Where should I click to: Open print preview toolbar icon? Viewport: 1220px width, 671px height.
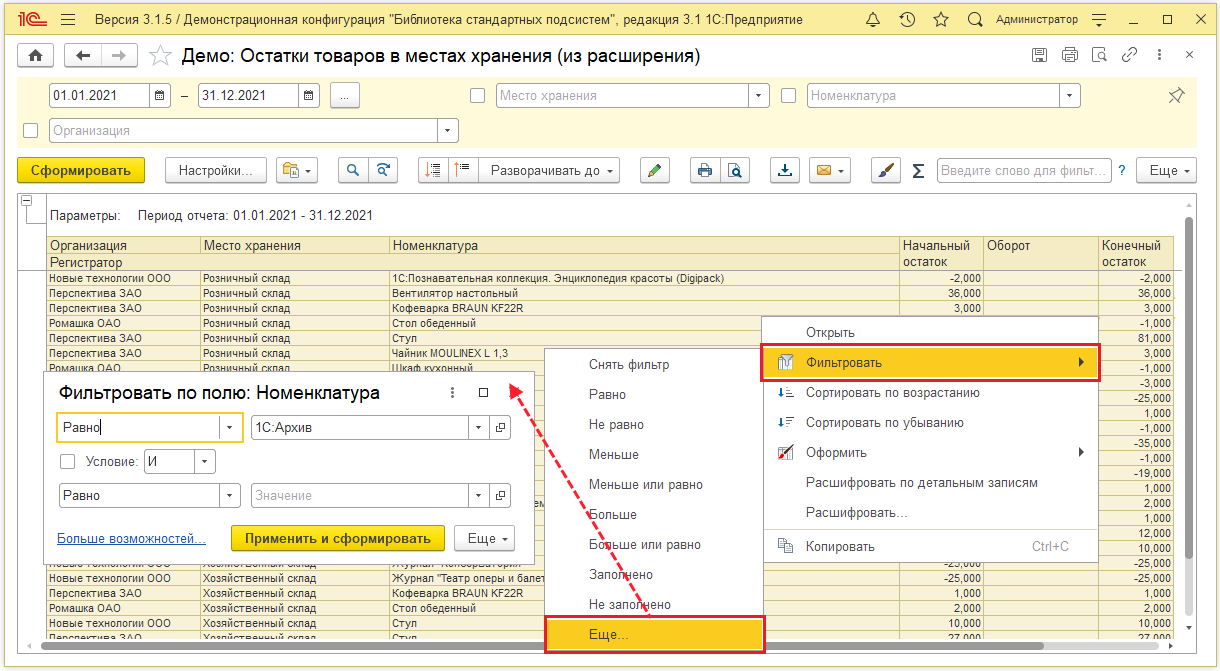(x=734, y=171)
